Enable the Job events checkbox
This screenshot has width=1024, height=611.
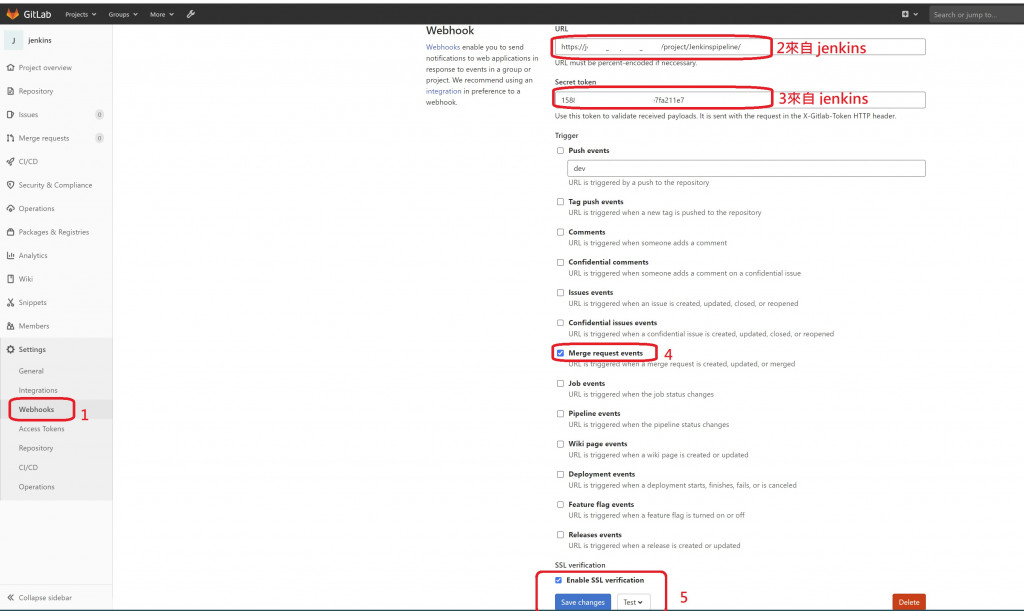pyautogui.click(x=560, y=383)
